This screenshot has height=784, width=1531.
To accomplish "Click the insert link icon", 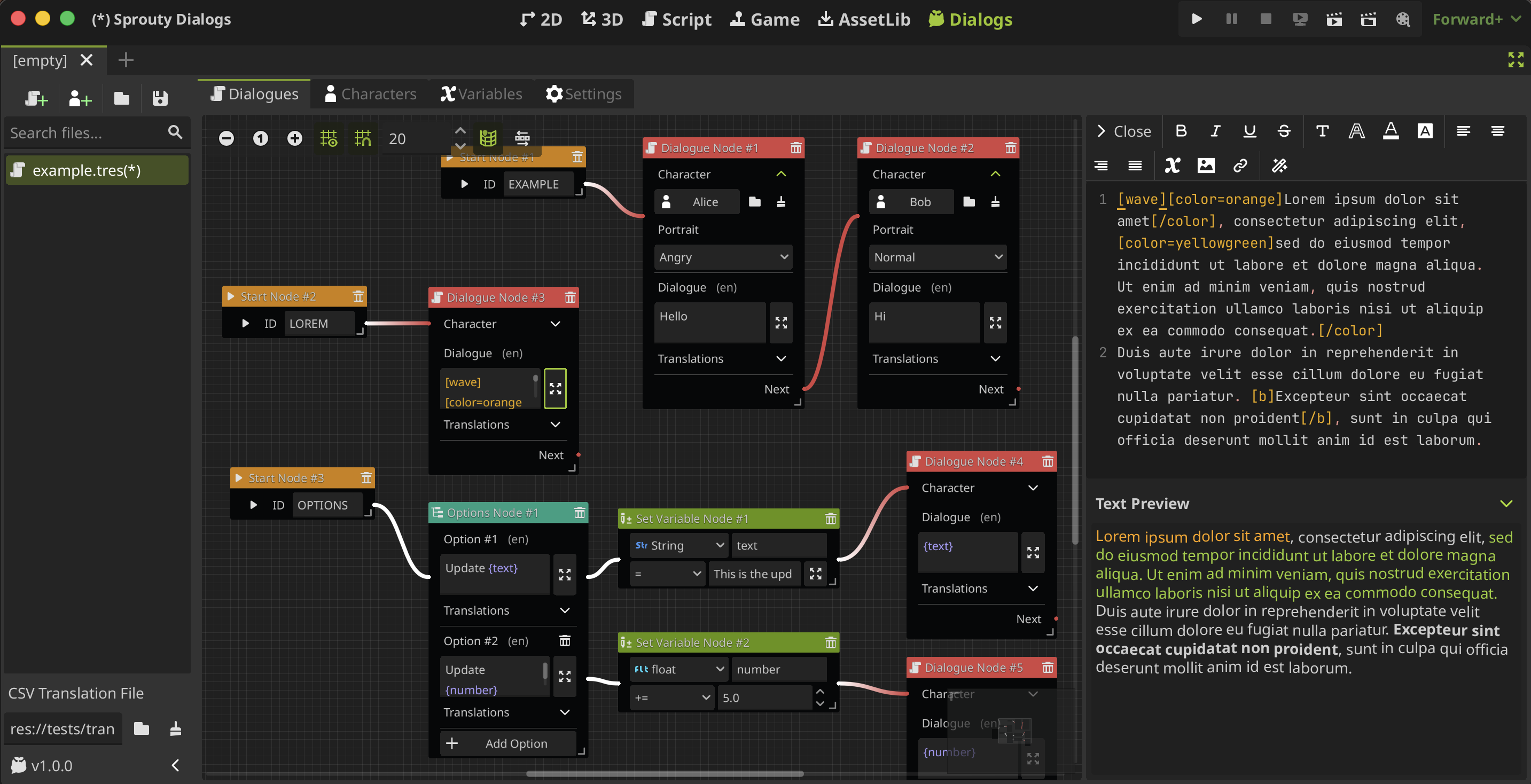I will [1240, 166].
